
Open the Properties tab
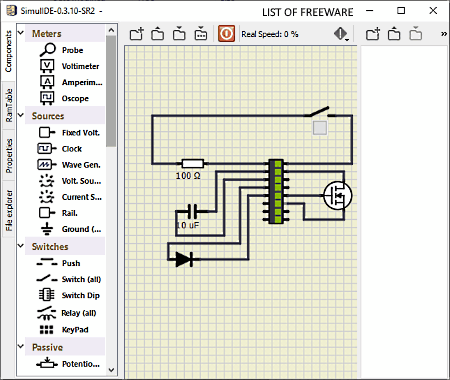pos(8,156)
